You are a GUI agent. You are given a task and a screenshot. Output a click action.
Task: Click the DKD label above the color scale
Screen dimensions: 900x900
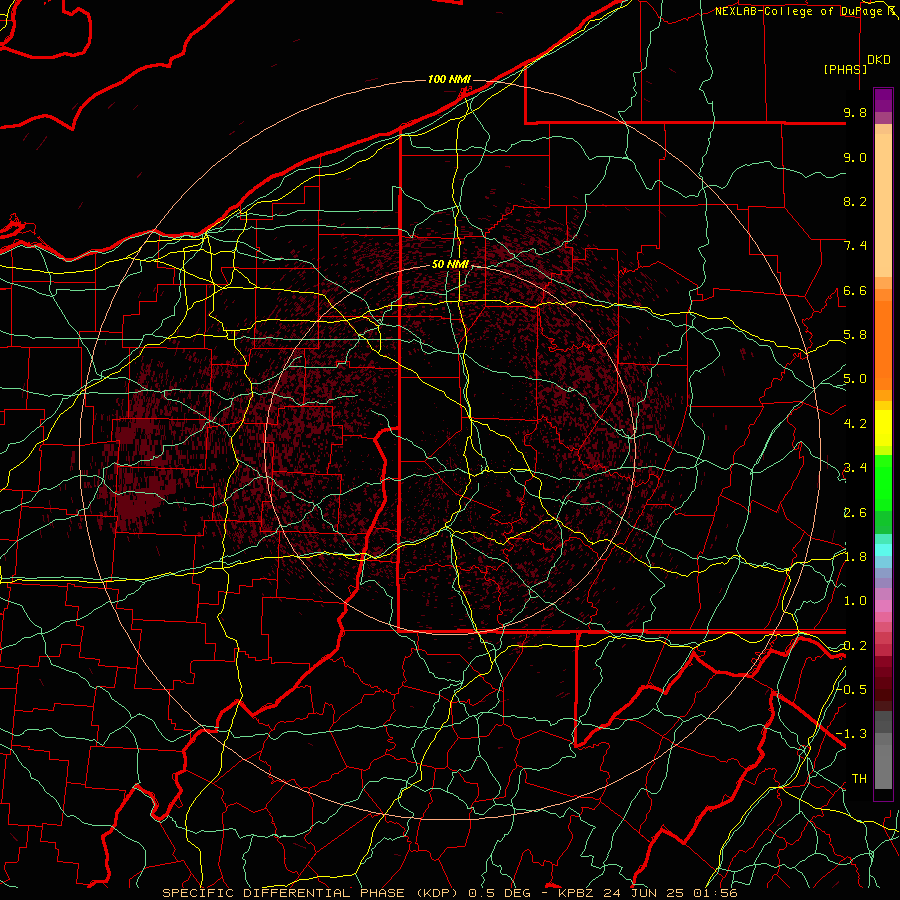click(x=879, y=60)
